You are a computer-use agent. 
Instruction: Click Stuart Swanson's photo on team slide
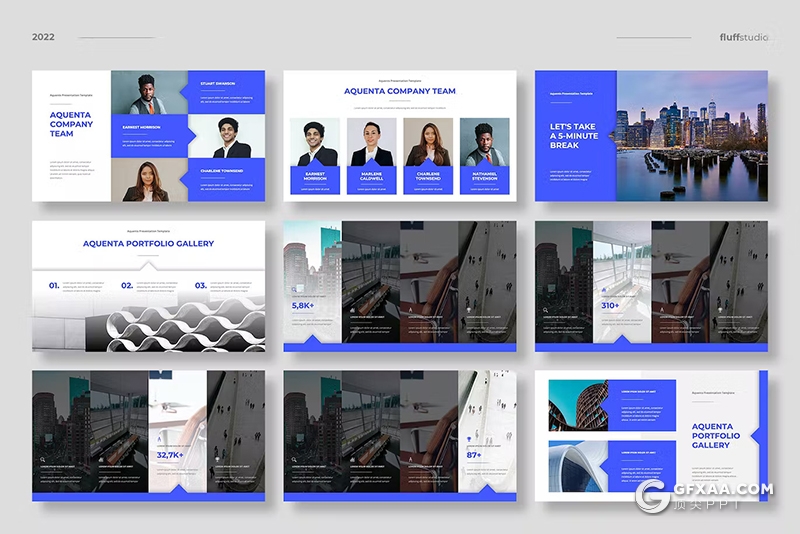[x=149, y=93]
